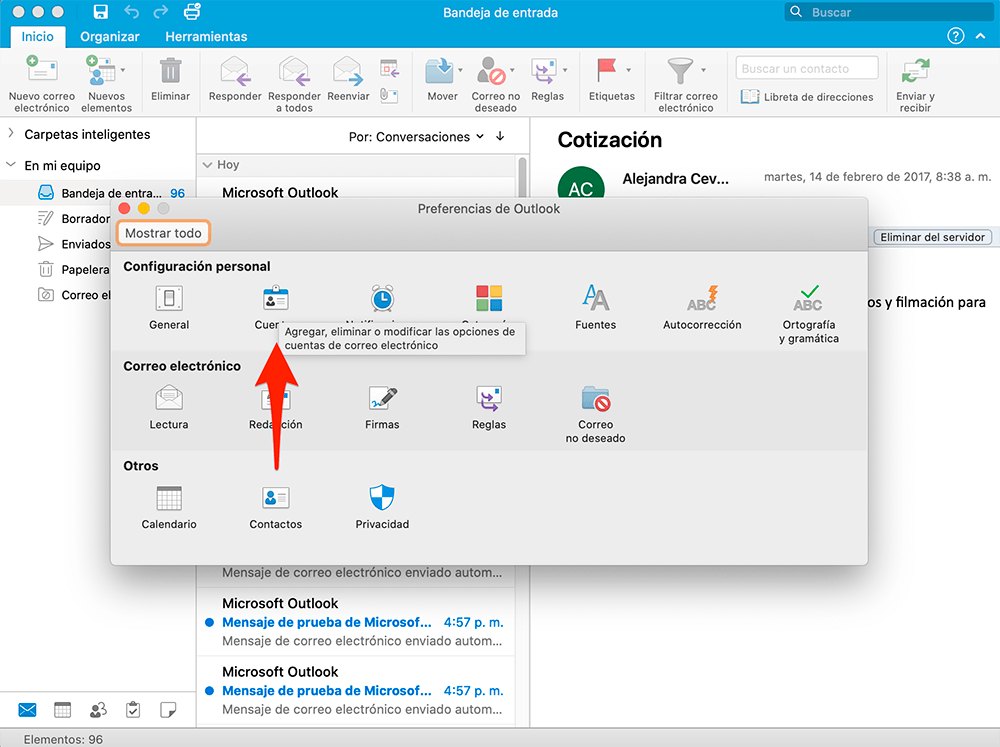Image resolution: width=1000 pixels, height=747 pixels.
Task: Collapse En mi equipo folder group
Action: 11,165
